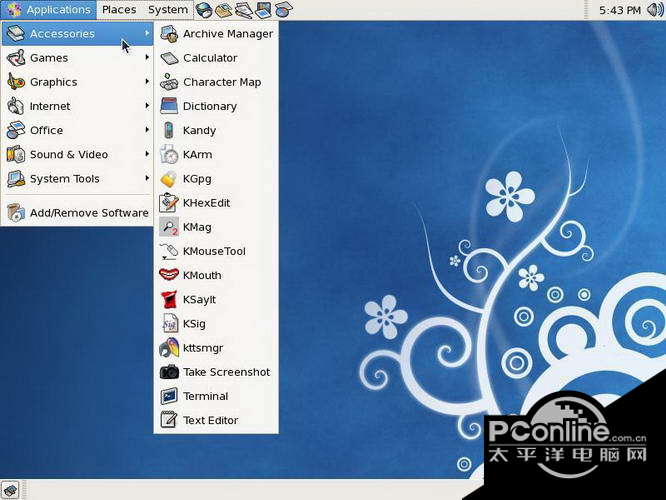666x500 pixels.
Task: Open KHexEdit from its icon
Action: 169,203
